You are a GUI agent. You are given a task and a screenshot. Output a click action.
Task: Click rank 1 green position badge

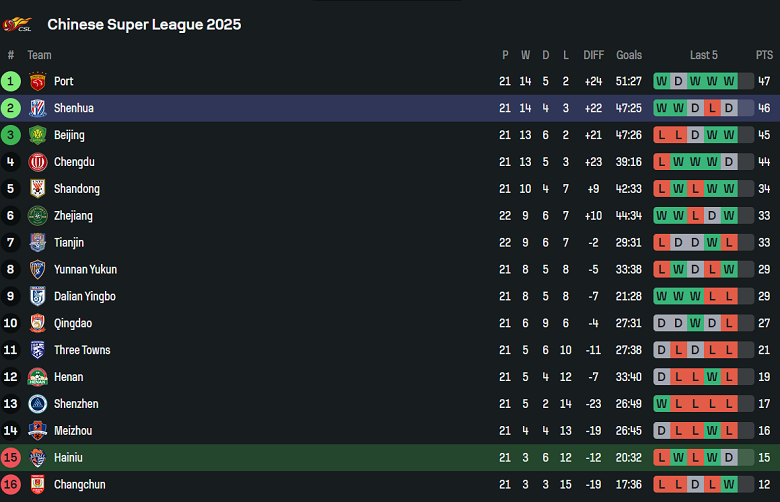pos(11,81)
